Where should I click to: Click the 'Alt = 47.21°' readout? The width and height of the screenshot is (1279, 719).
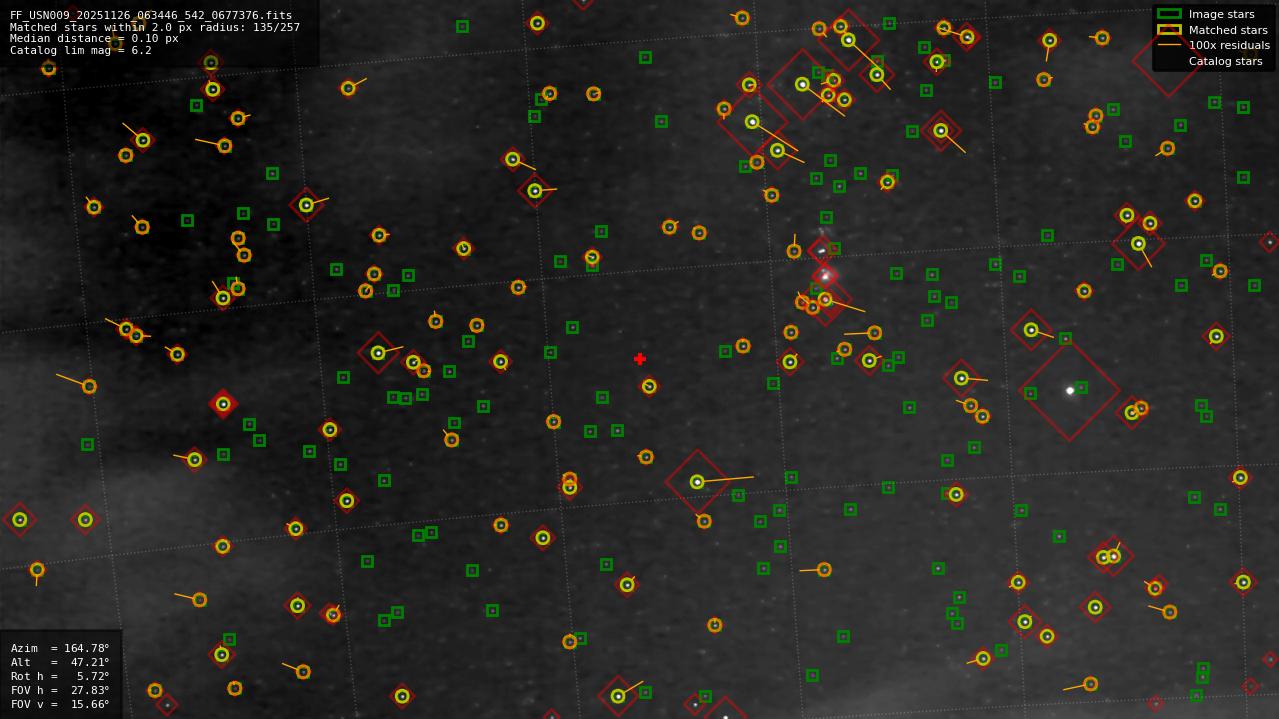[x=60, y=662]
